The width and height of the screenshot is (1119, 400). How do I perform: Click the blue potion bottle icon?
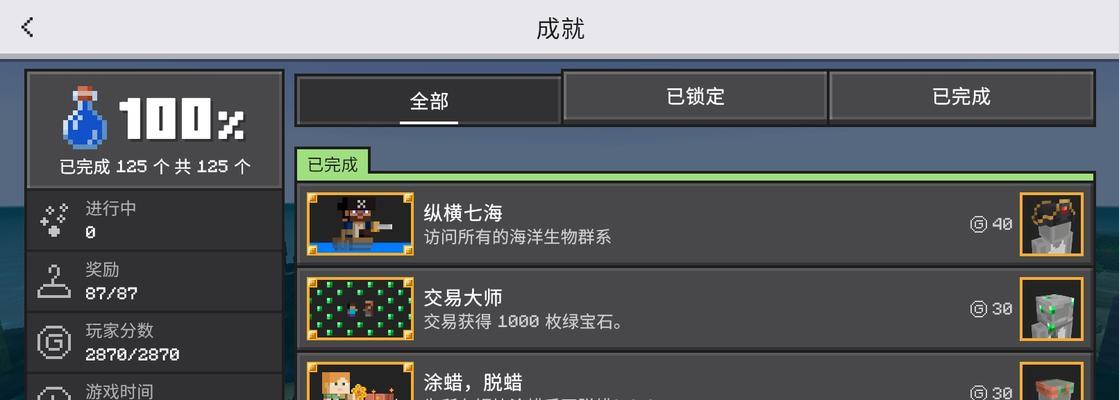84,117
